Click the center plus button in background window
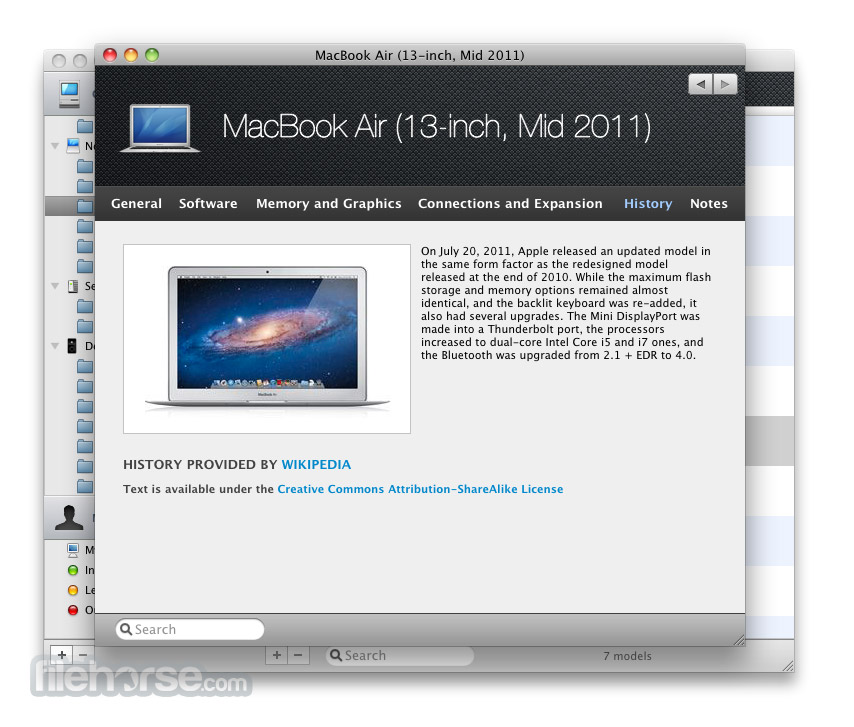Viewport: 854px width, 727px height. [x=277, y=655]
